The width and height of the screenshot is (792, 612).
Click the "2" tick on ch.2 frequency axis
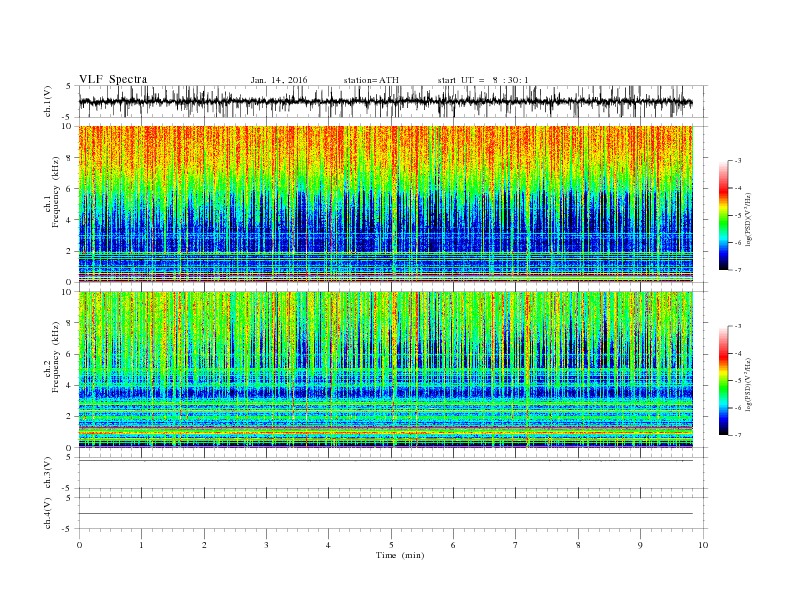coord(70,417)
